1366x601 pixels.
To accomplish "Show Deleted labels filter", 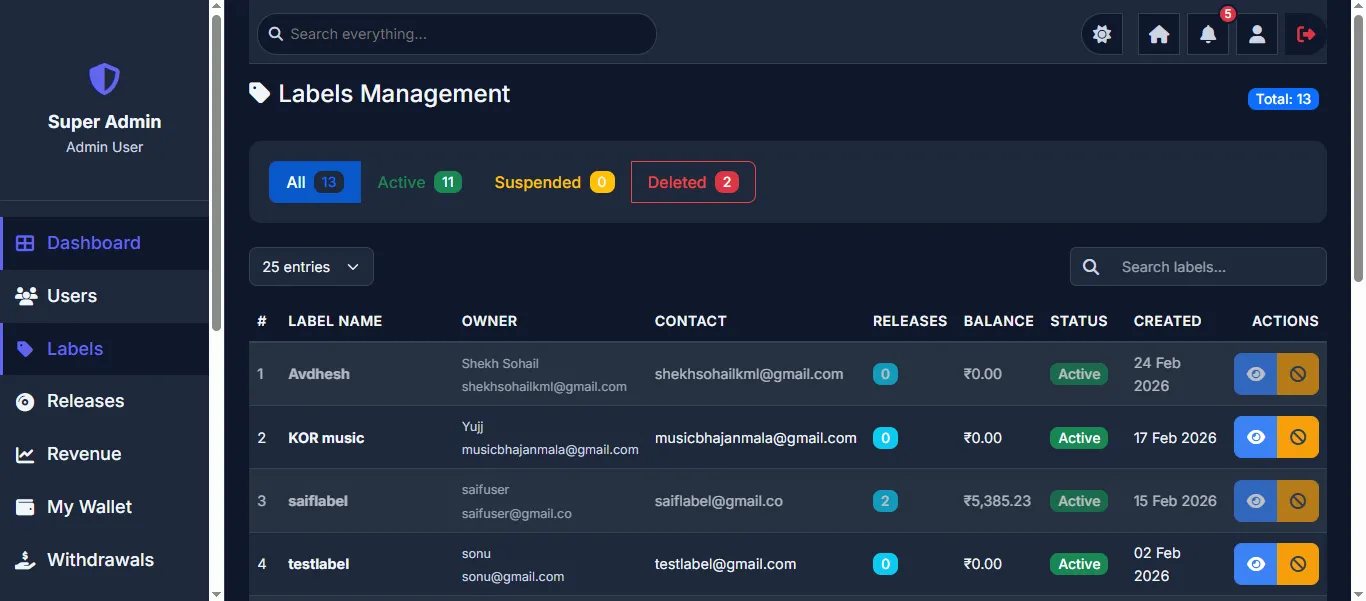I will click(693, 182).
